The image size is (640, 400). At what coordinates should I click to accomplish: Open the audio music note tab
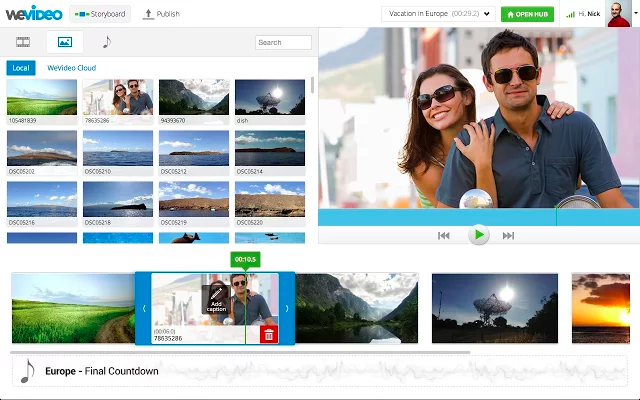[x=107, y=42]
